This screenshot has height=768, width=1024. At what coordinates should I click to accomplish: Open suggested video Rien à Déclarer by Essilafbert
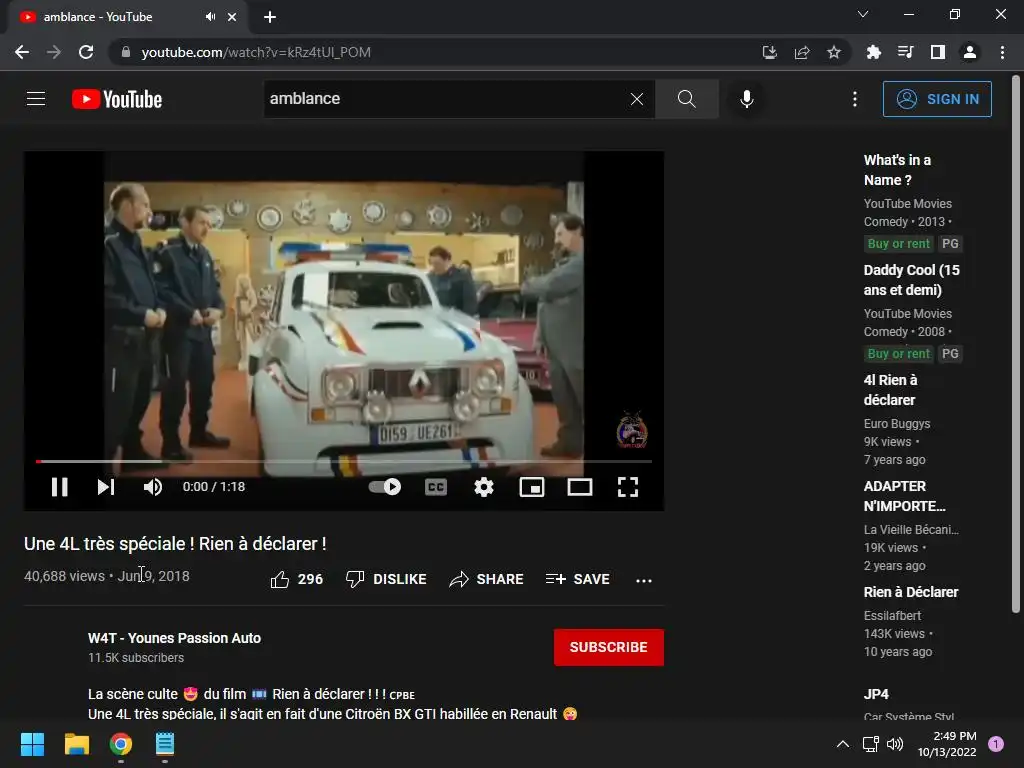[x=911, y=592]
